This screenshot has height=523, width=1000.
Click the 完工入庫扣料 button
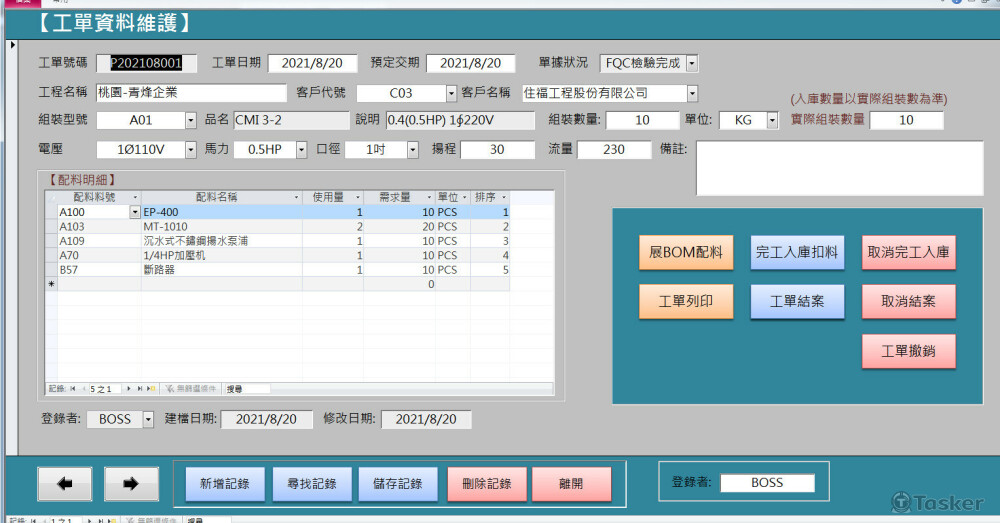797,253
